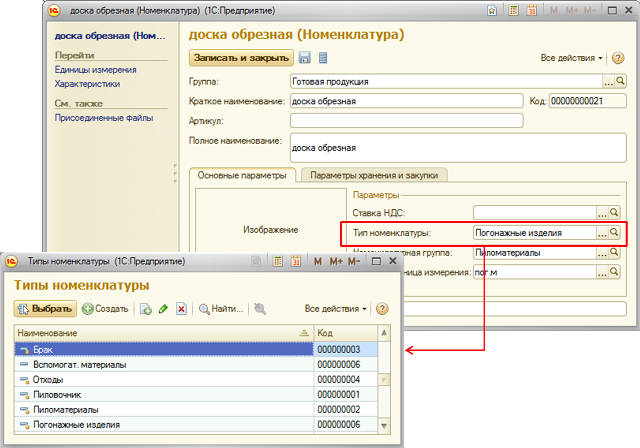This screenshot has height=448, width=640.
Task: Click the ellipsis select button of Тип номенклатуры
Action: 602,233
